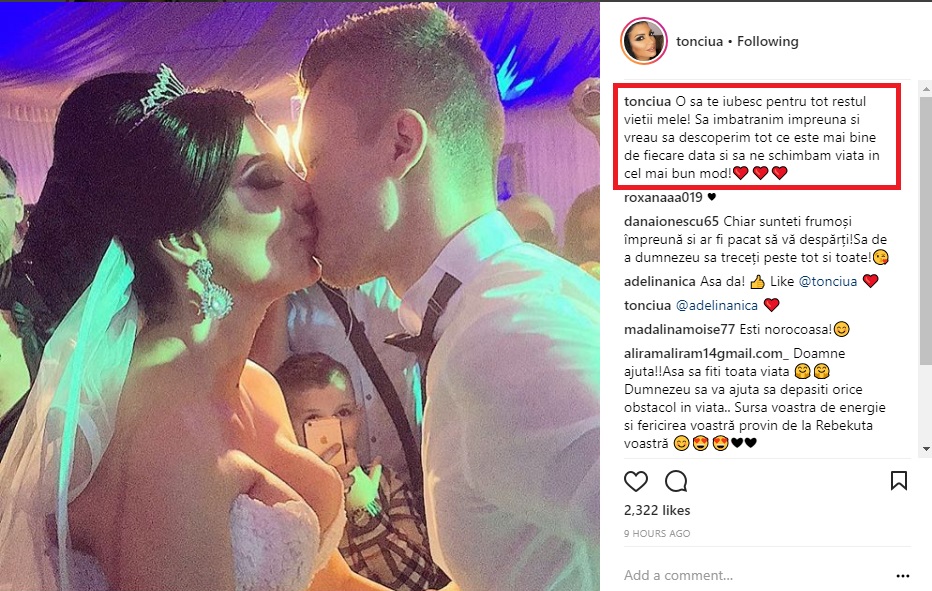932x591 pixels.
Task: Open madalinamoise77 commenter profile
Action: coord(679,329)
